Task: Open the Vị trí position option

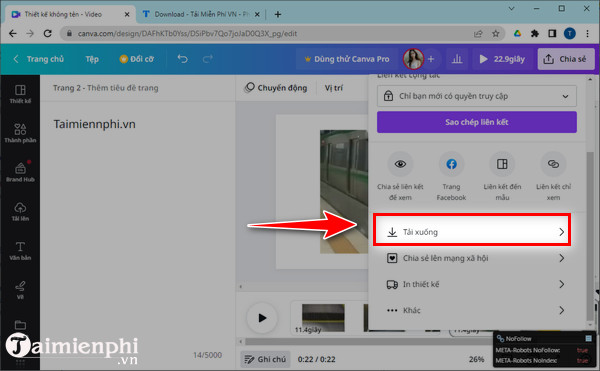Action: [x=334, y=88]
